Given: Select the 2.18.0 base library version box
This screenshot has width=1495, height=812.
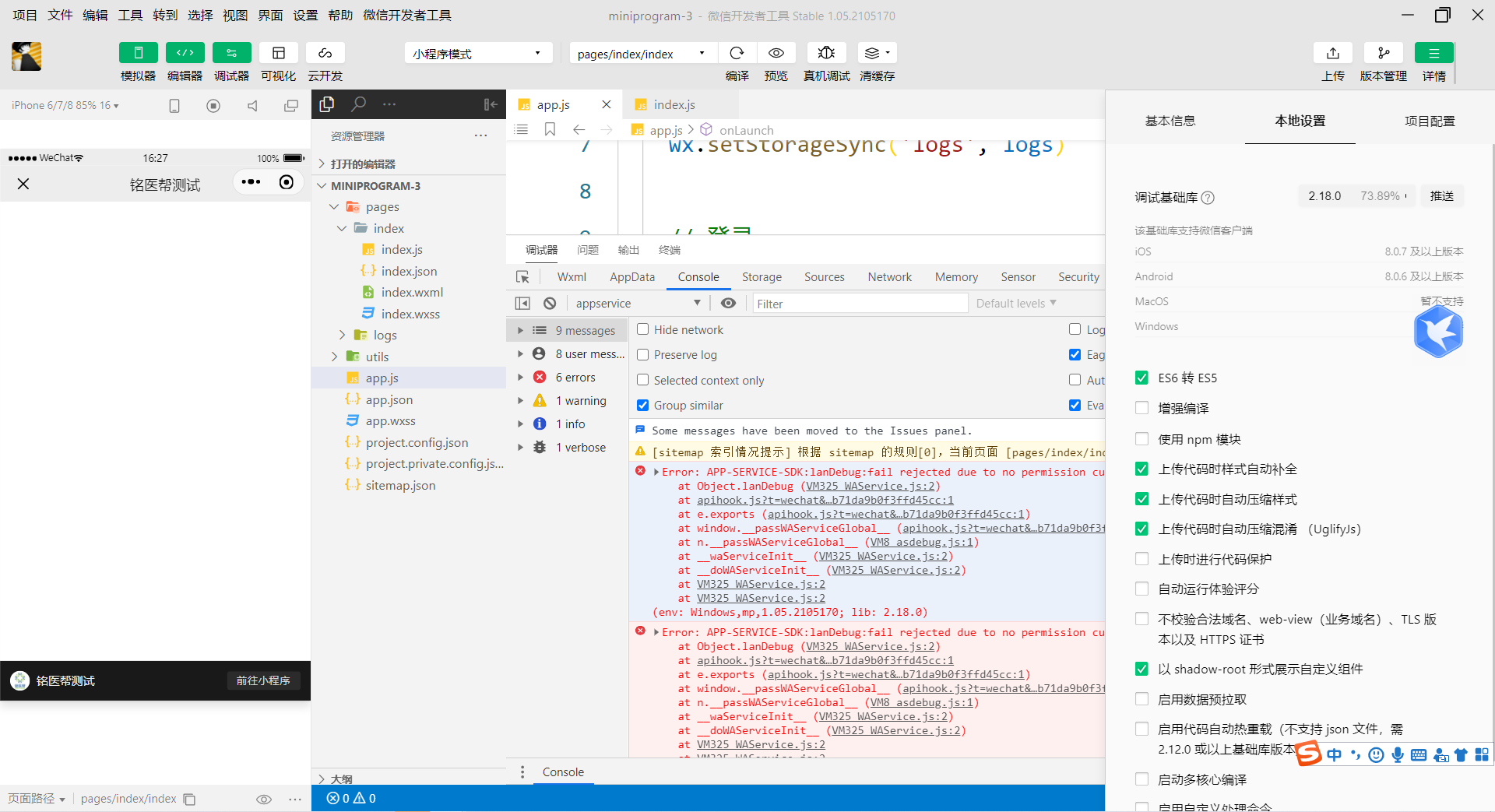Looking at the screenshot, I should (x=1358, y=196).
